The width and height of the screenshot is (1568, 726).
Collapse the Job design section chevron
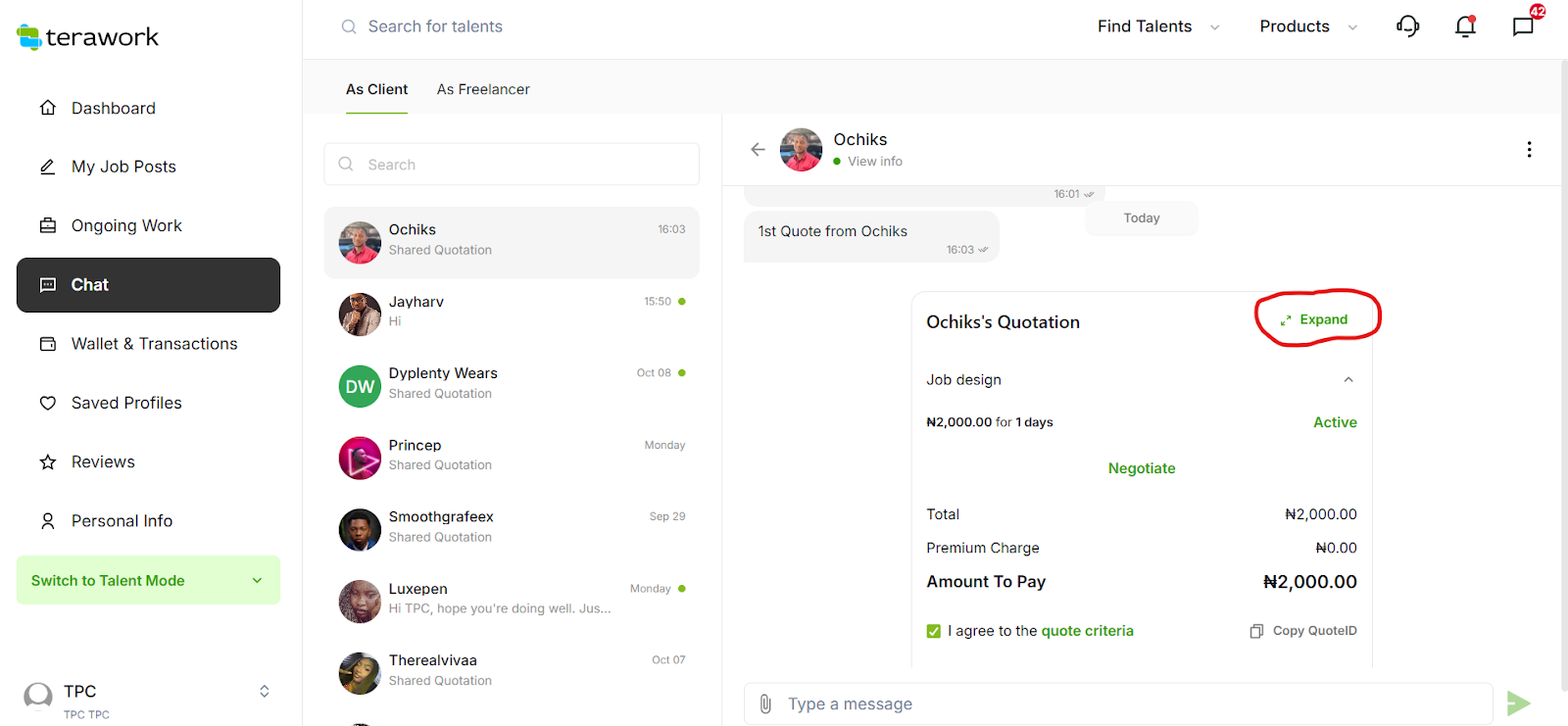[1348, 380]
